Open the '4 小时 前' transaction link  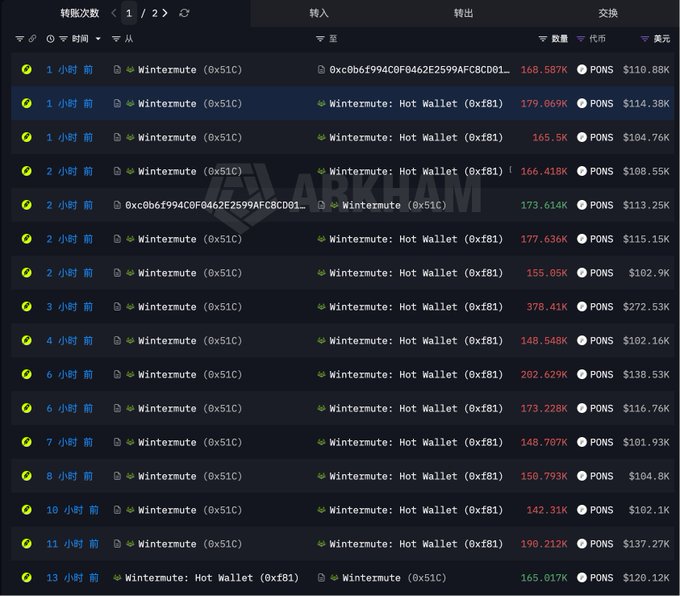[x=69, y=341]
